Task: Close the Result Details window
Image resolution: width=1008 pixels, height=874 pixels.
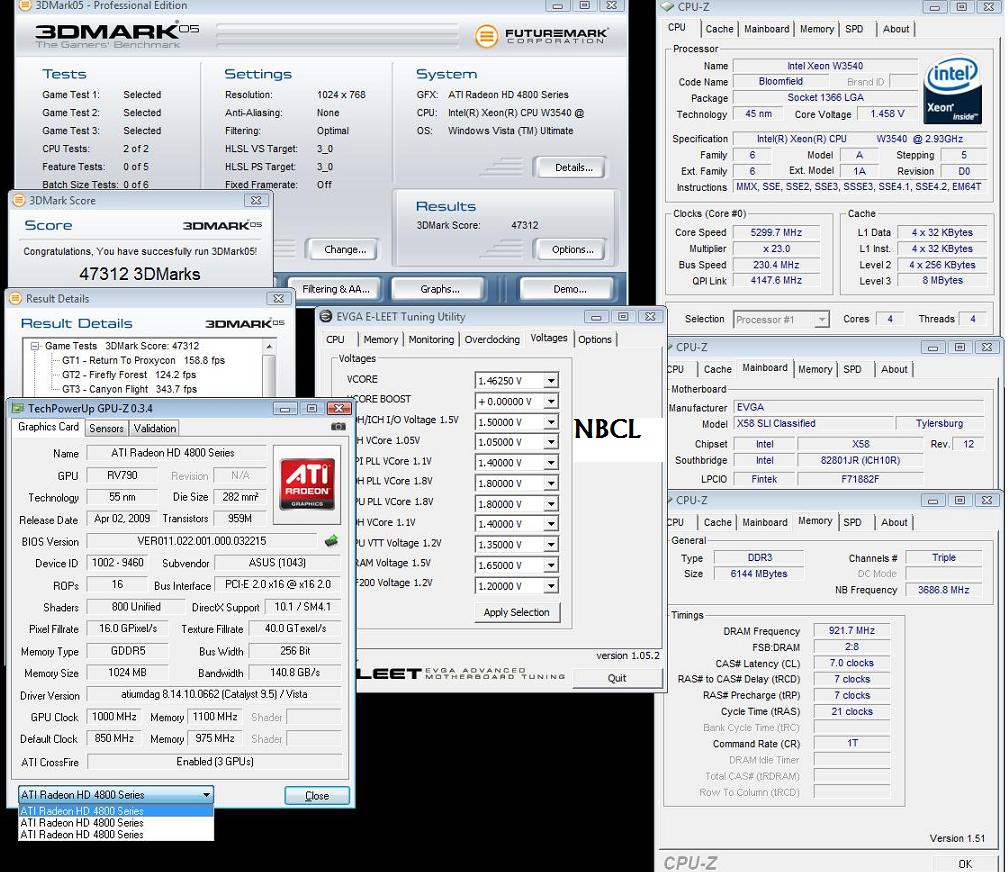Action: (x=278, y=299)
